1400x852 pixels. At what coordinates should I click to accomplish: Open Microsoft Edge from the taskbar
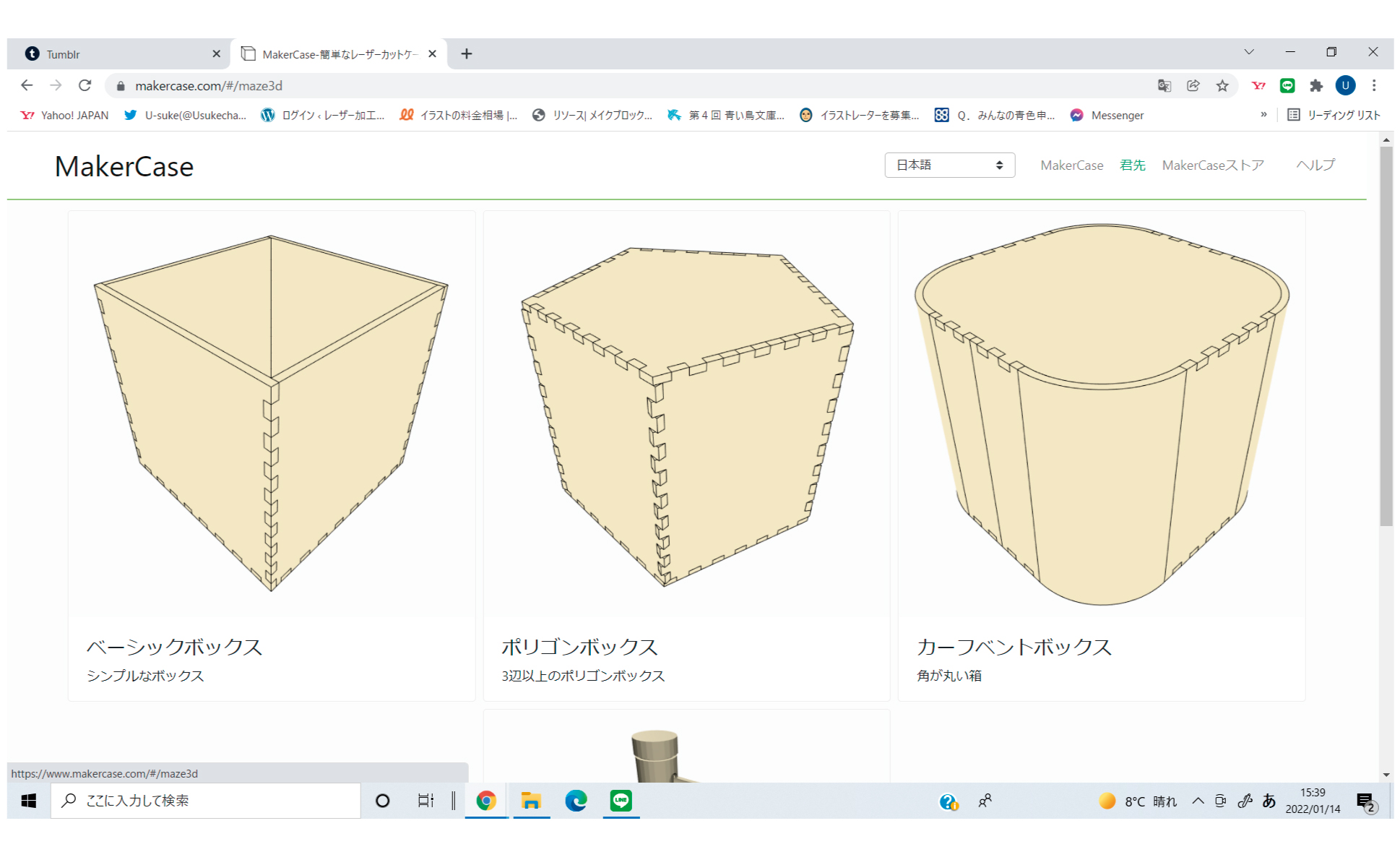click(576, 801)
